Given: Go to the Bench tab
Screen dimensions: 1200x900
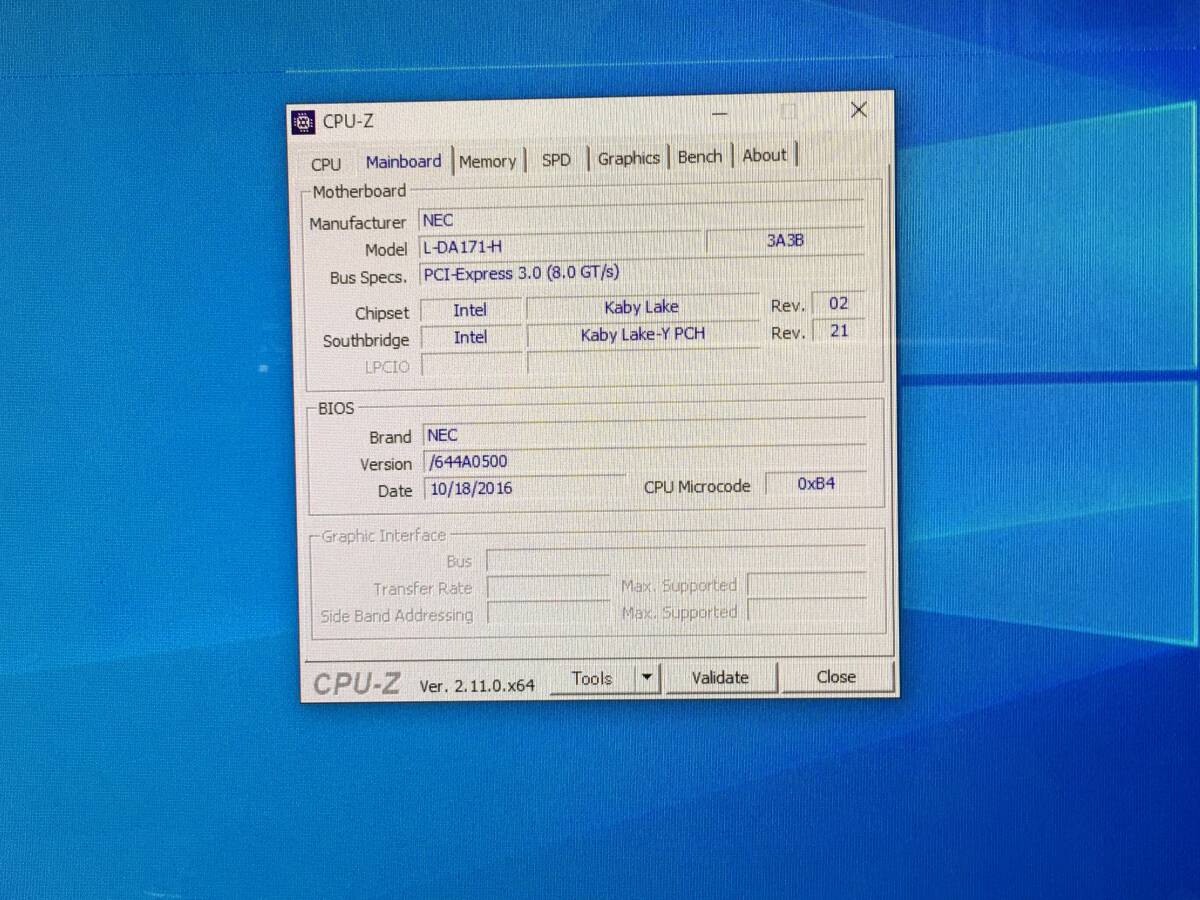Looking at the screenshot, I should click(700, 157).
